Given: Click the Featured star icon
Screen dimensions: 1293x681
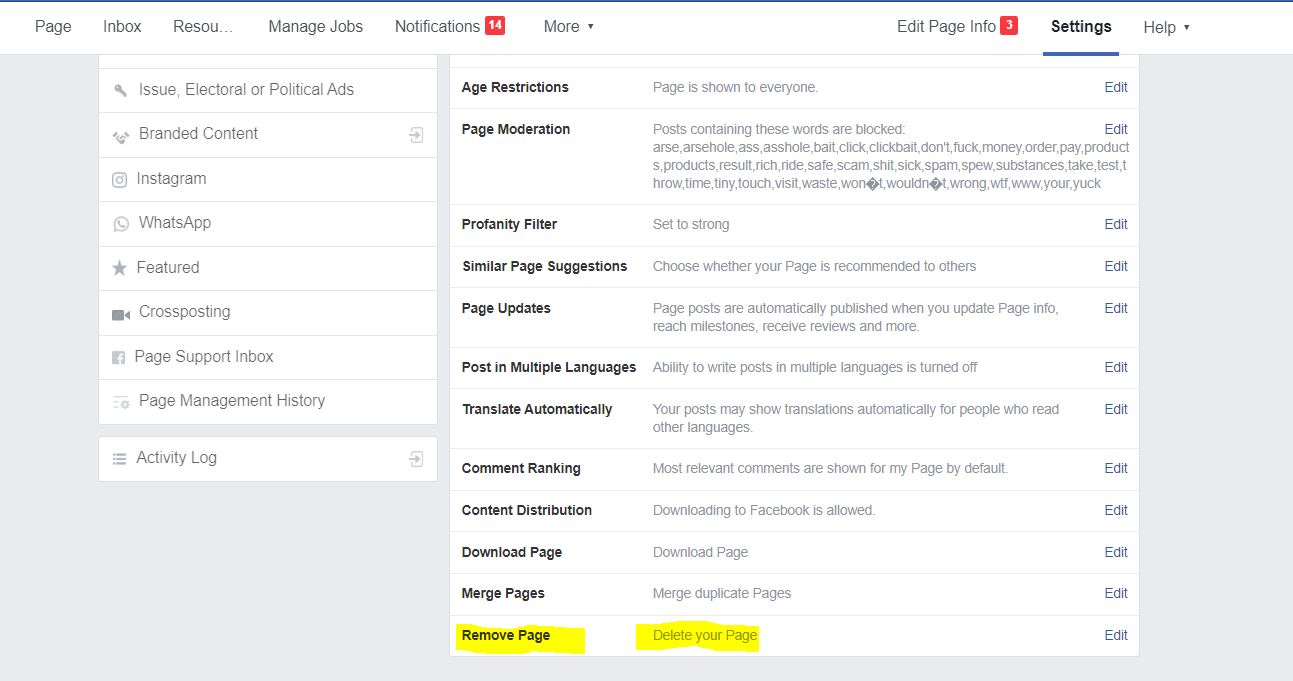Looking at the screenshot, I should point(119,268).
